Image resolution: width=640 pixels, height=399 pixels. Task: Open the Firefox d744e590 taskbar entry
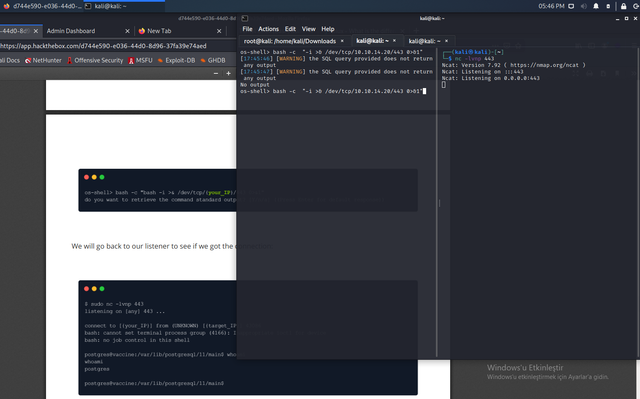coord(41,6)
